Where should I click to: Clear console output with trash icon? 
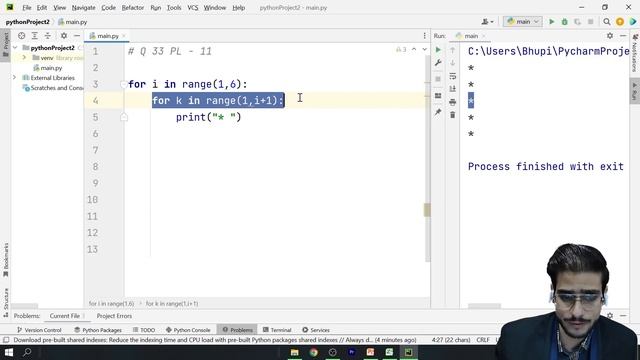[453, 115]
